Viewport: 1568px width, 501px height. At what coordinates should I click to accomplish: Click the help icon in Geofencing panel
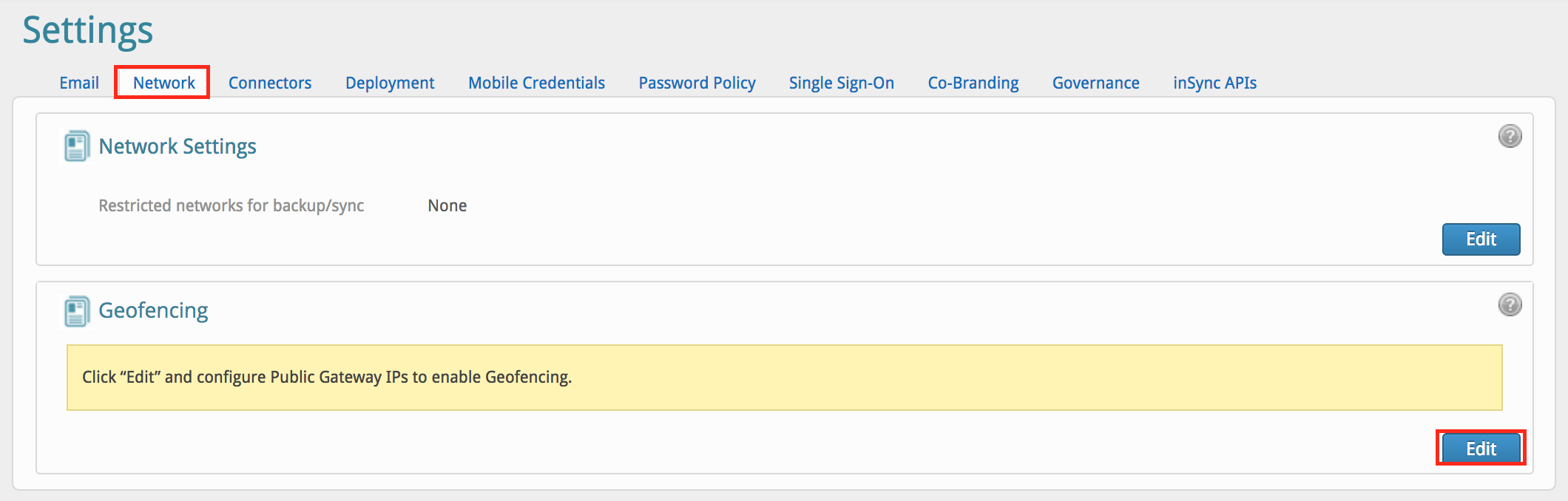[1510, 304]
